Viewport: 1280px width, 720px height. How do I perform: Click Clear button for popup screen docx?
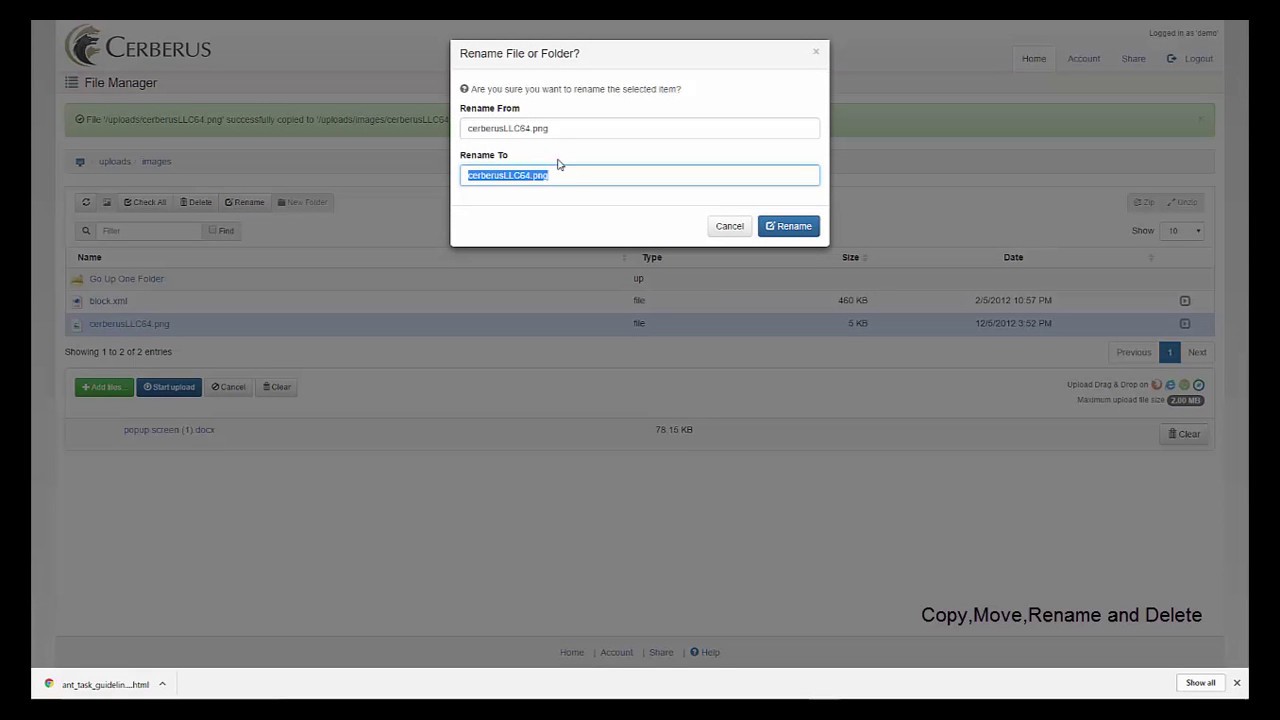pos(1184,434)
